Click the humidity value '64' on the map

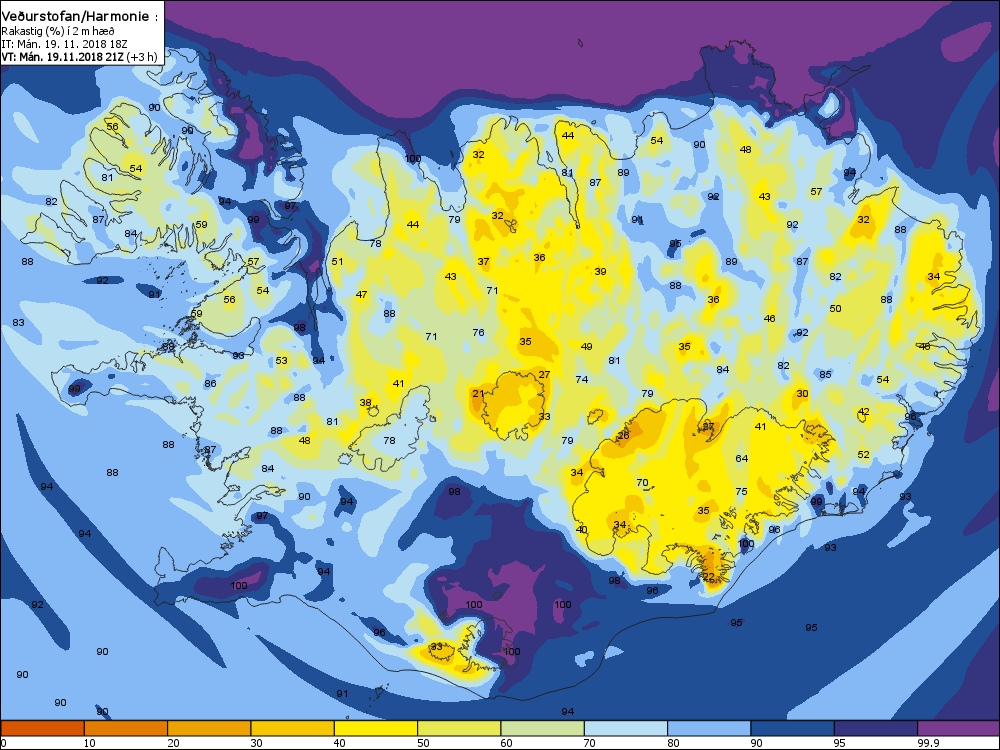(742, 458)
